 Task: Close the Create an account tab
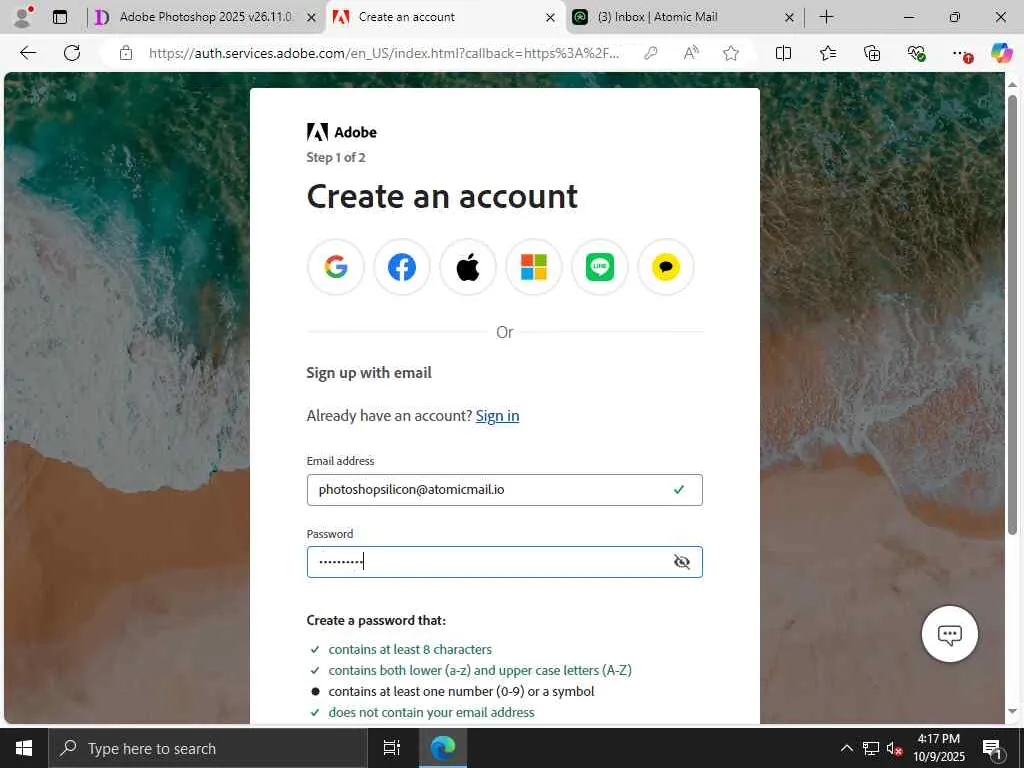pyautogui.click(x=551, y=18)
